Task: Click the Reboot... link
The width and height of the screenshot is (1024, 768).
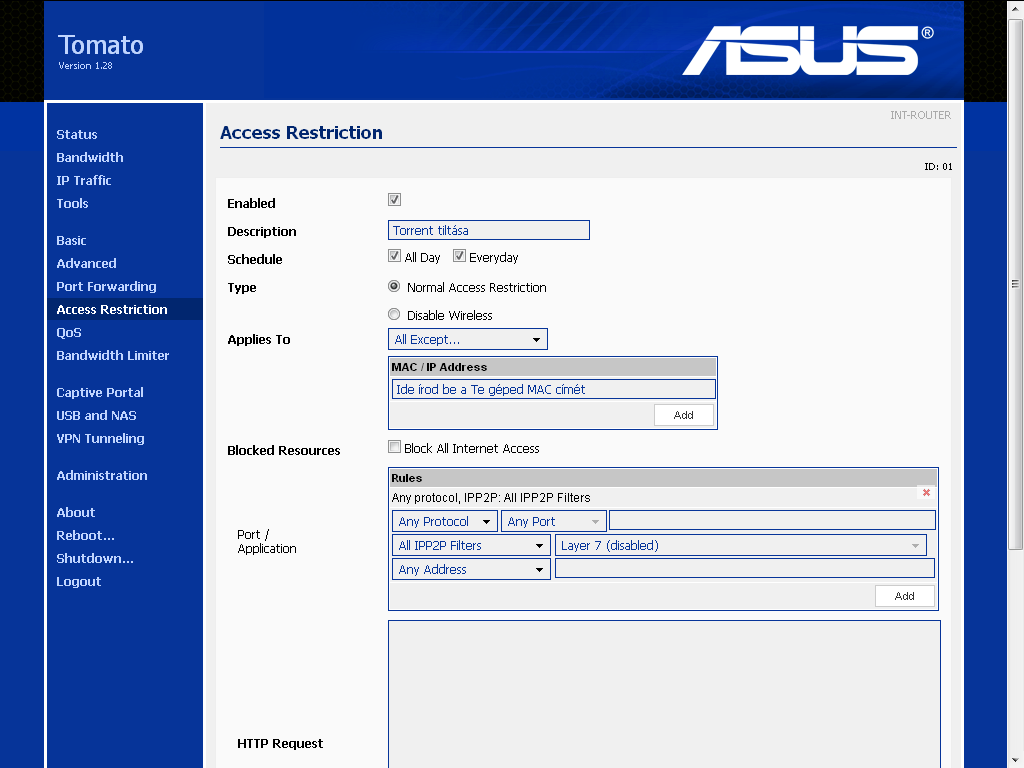Action: tap(86, 536)
